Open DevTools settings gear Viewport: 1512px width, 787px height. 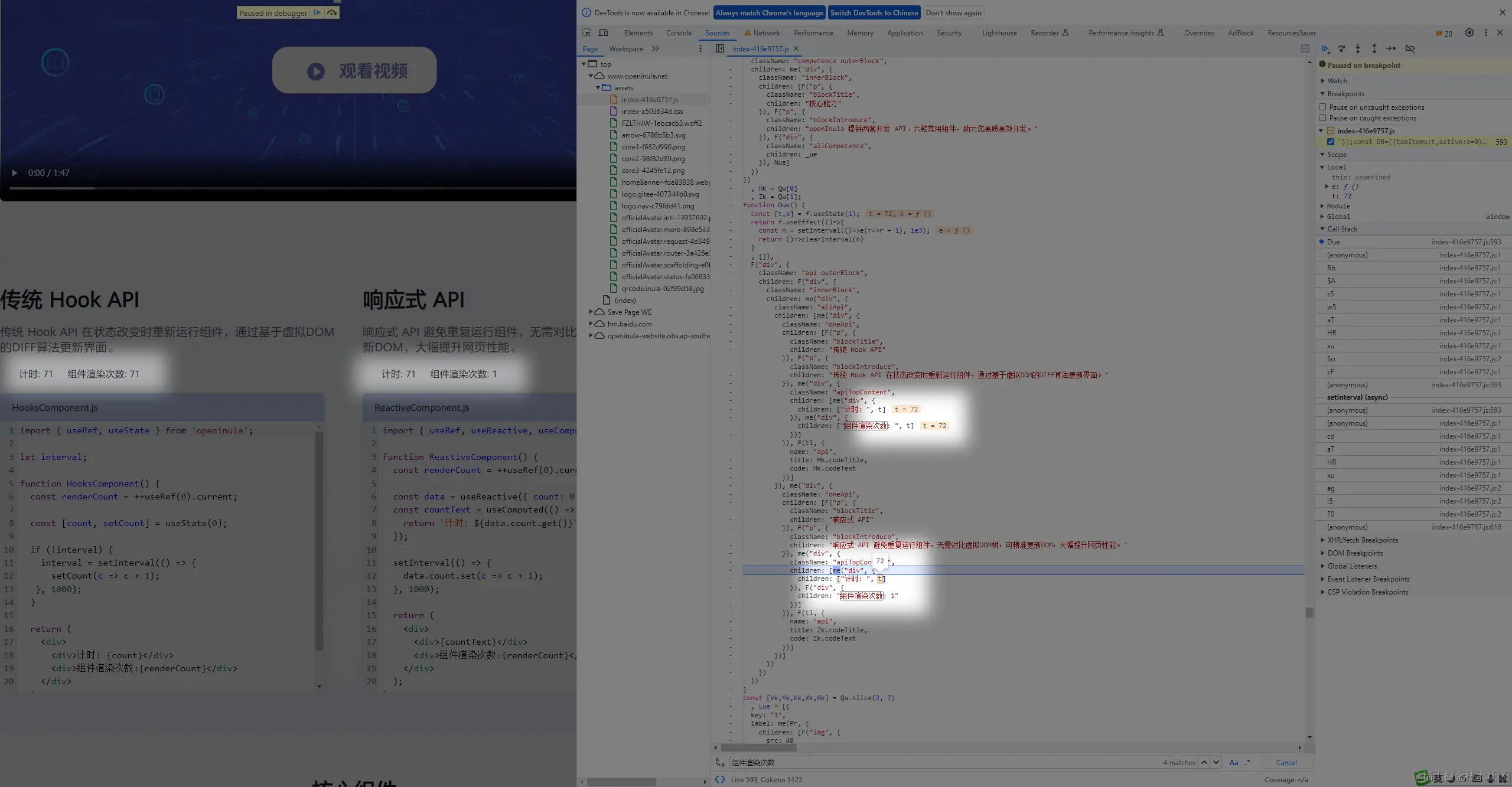click(x=1469, y=33)
